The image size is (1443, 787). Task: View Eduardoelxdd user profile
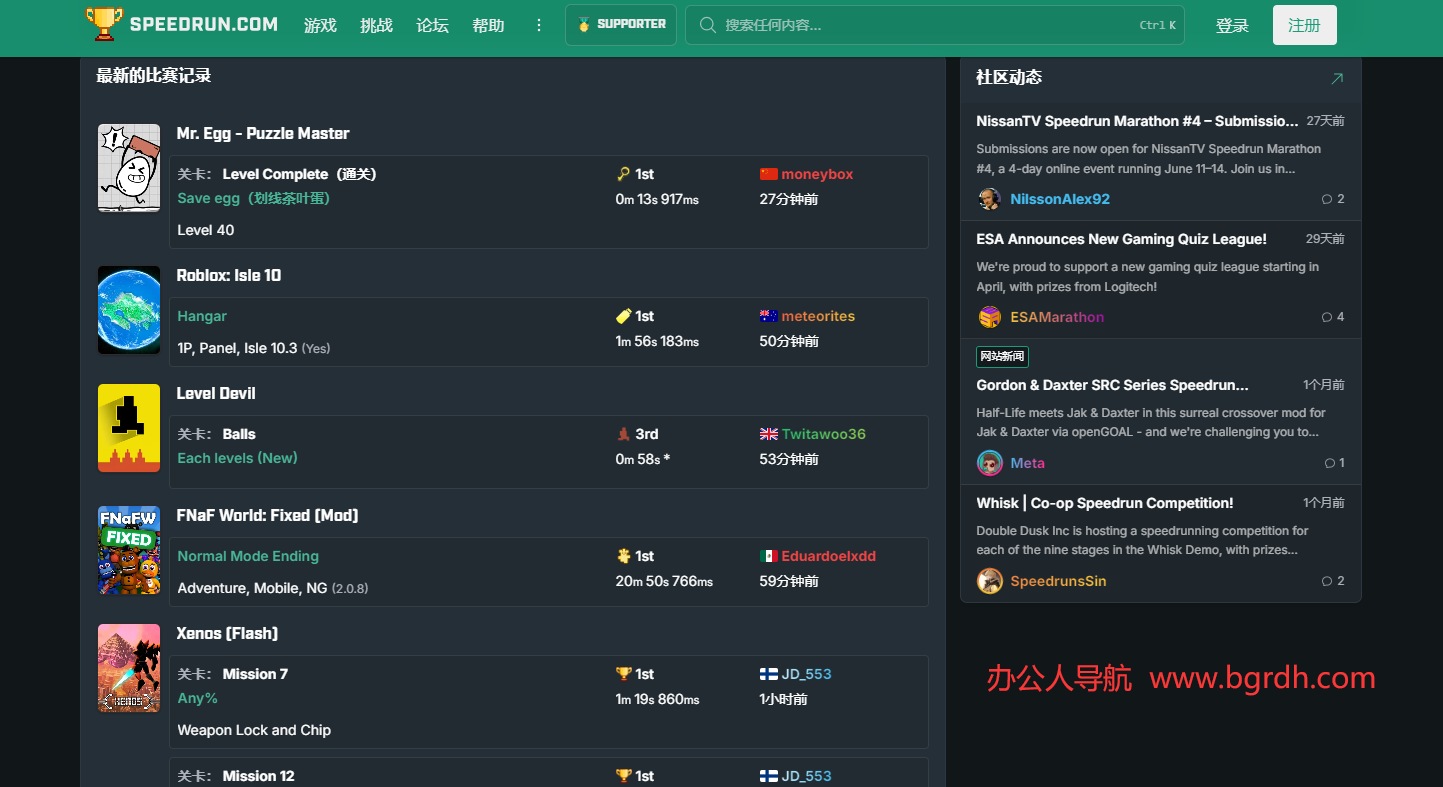tap(829, 556)
